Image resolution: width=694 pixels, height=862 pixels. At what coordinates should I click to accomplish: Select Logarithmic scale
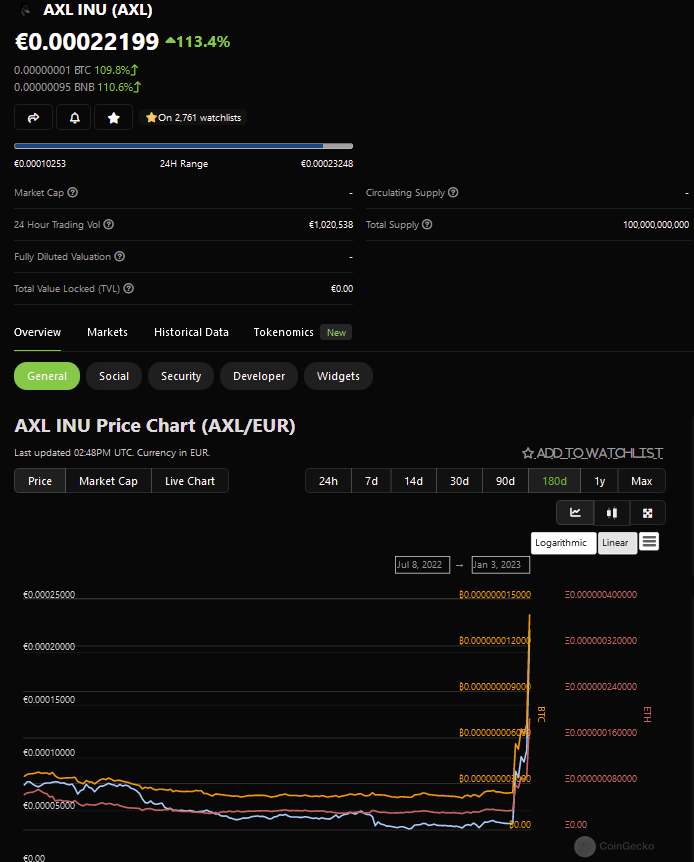click(563, 543)
